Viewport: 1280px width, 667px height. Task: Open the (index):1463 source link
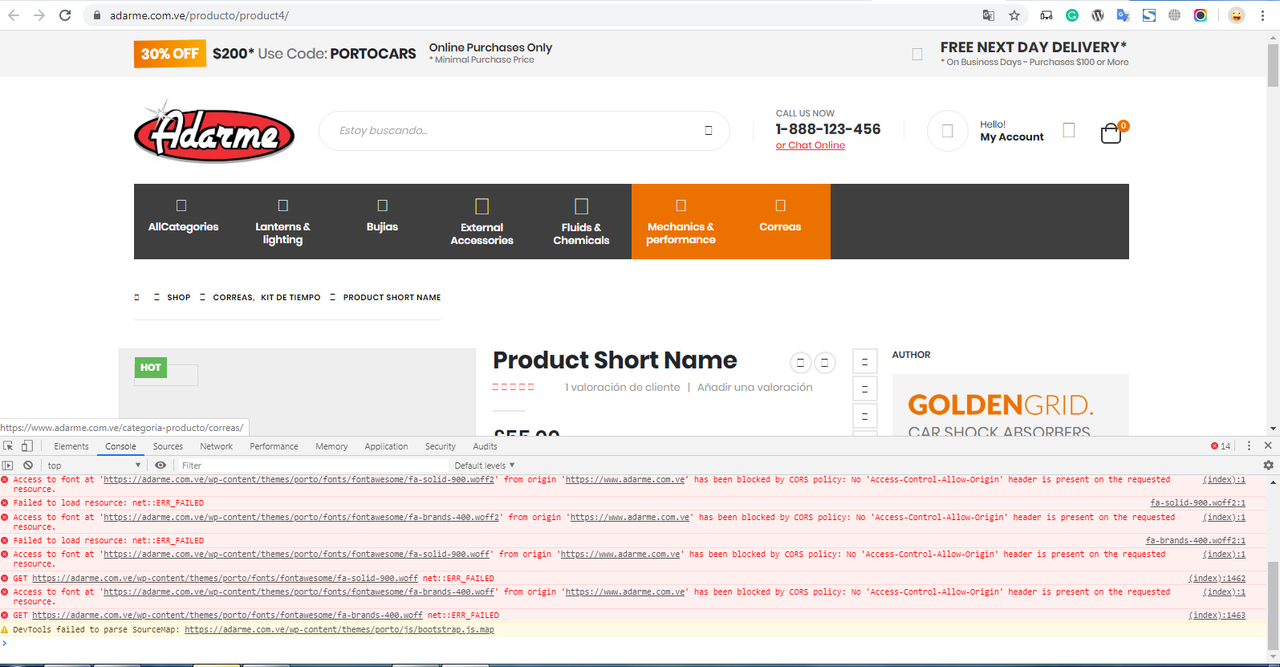coord(1217,615)
